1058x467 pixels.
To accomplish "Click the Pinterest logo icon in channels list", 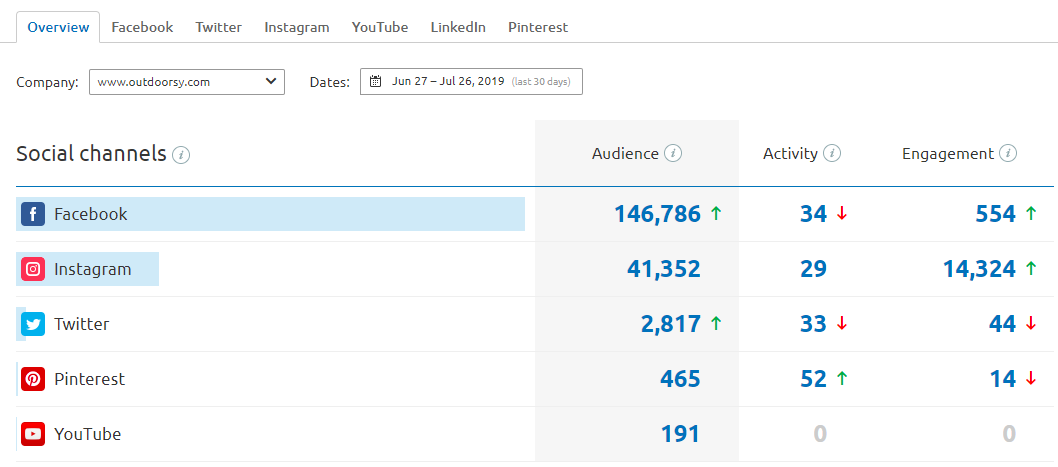I will pyautogui.click(x=33, y=379).
